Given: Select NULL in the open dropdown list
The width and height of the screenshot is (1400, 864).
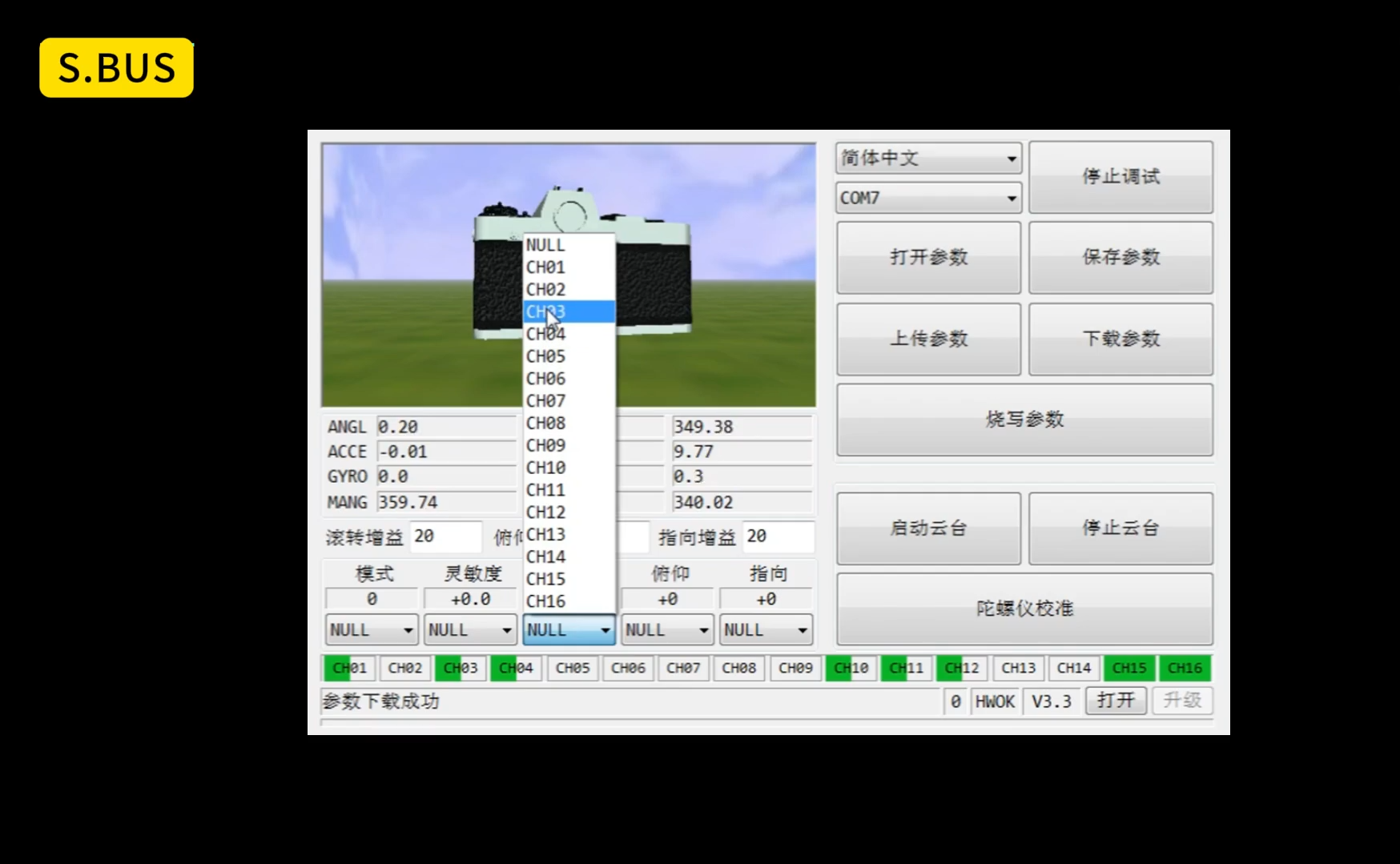Looking at the screenshot, I should coord(569,245).
